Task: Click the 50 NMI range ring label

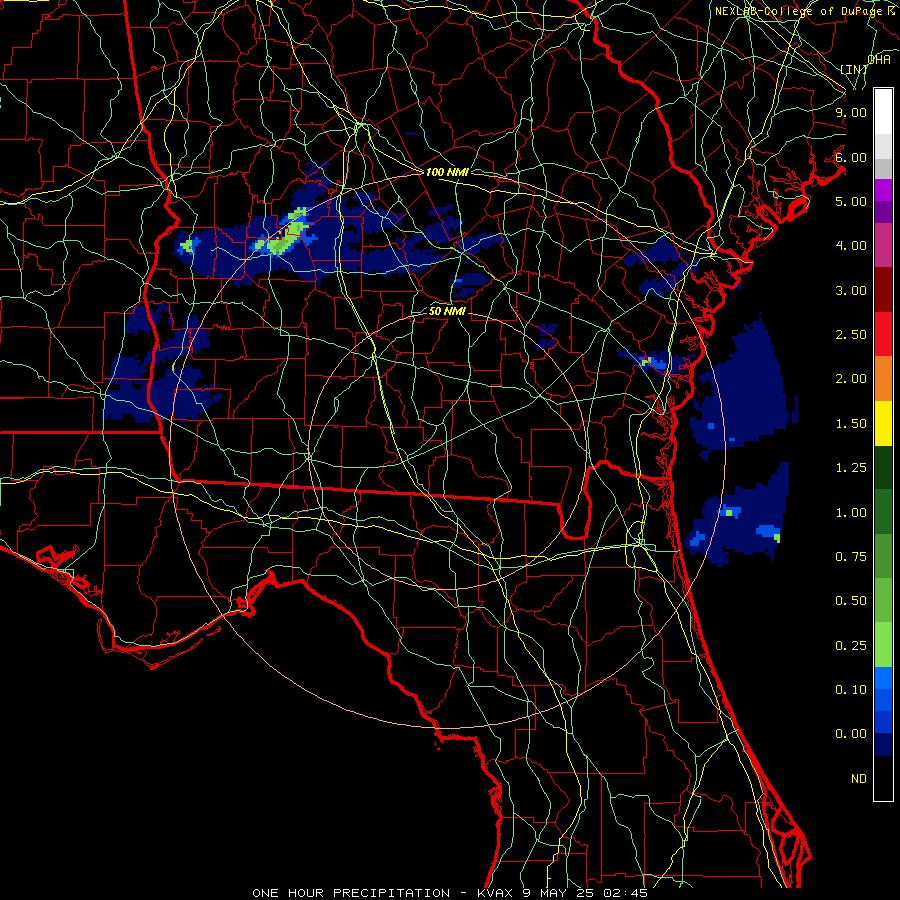Action: [447, 312]
